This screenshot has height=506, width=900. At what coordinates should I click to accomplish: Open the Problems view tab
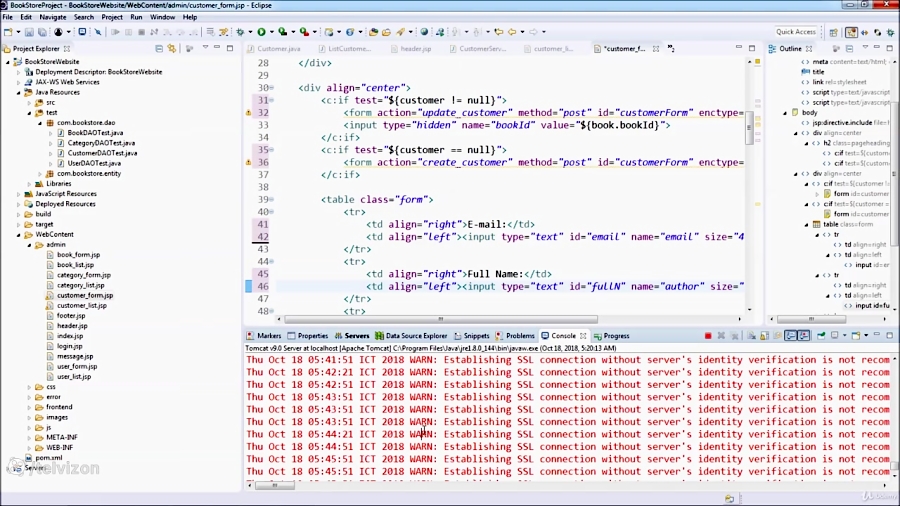pos(515,336)
